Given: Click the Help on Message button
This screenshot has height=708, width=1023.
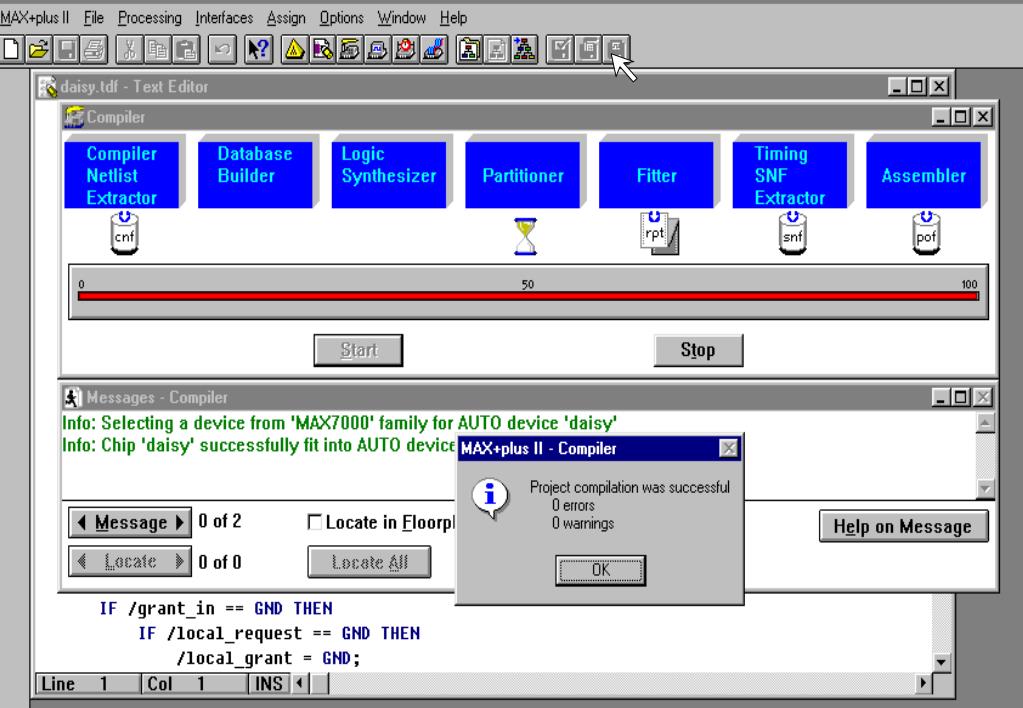Looking at the screenshot, I should coord(903,527).
